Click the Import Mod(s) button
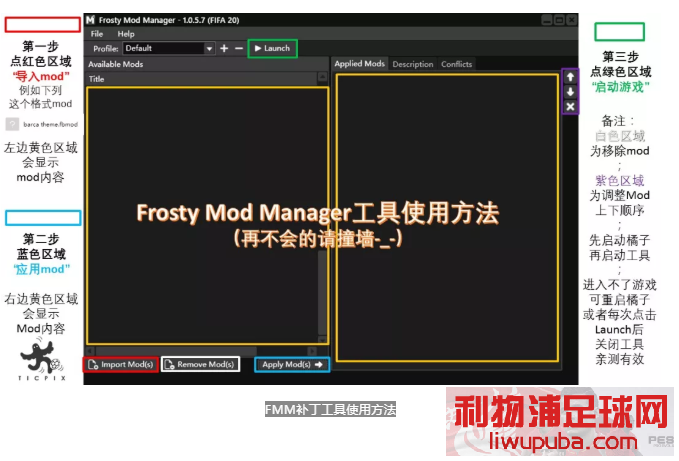Image resolution: width=679 pixels, height=461 pixels. (x=121, y=364)
